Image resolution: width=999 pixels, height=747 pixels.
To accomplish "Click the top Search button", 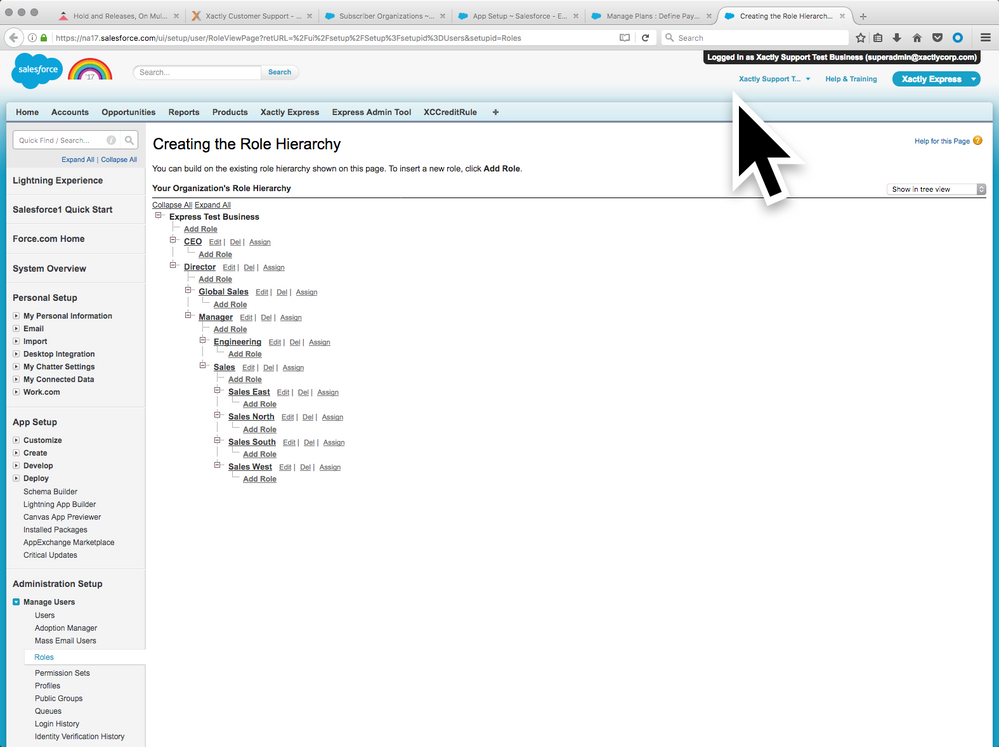I will [x=280, y=72].
